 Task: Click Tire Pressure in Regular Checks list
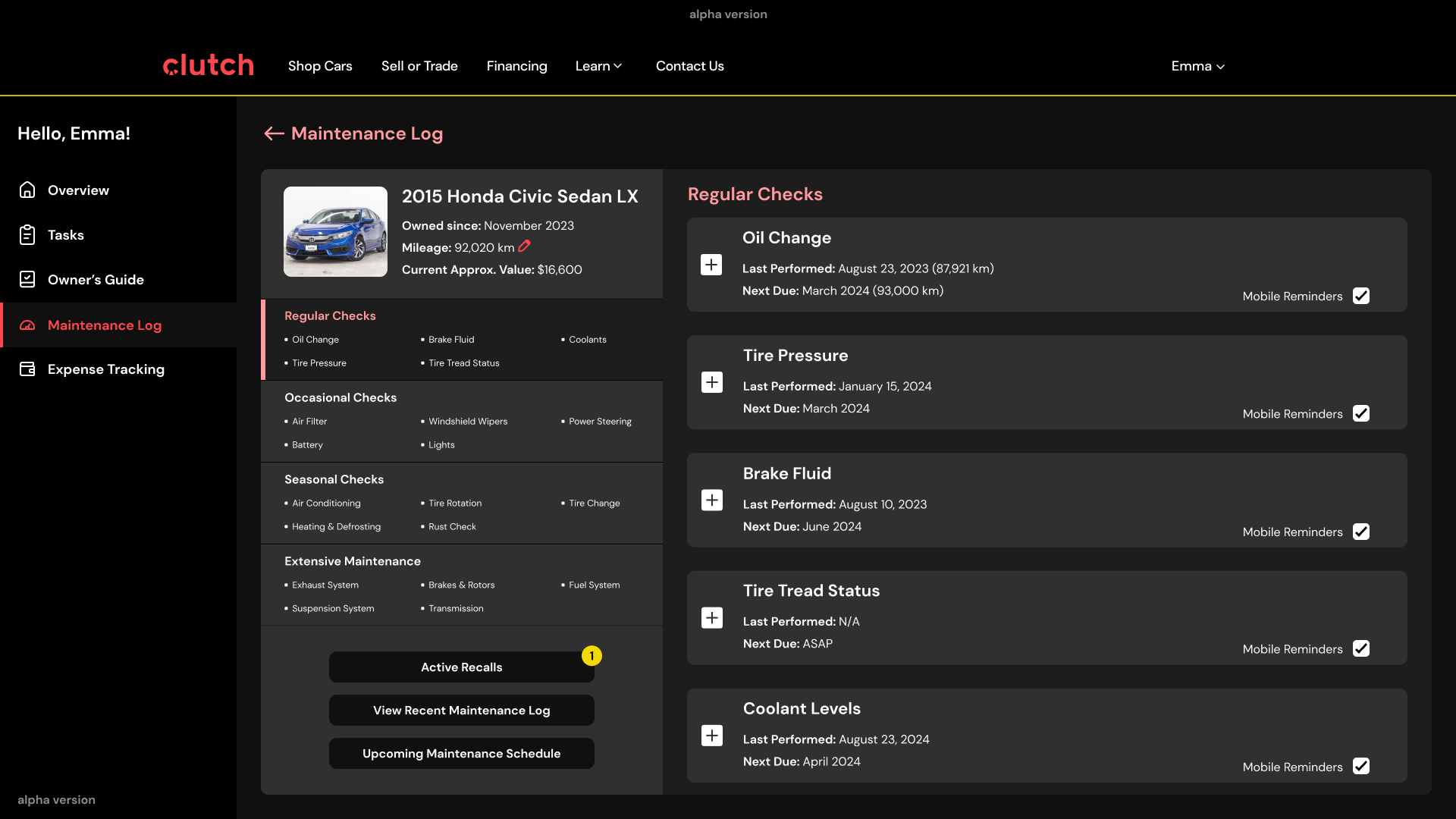(319, 363)
